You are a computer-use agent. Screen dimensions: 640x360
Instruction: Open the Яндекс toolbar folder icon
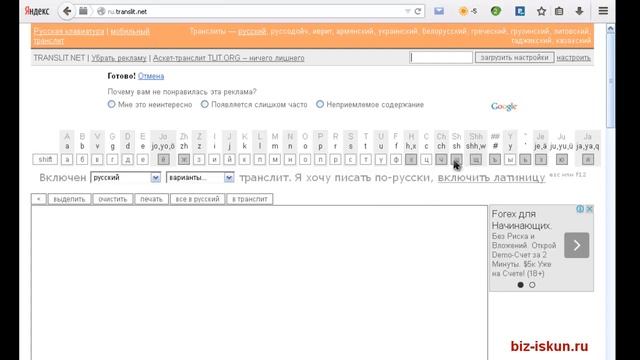coord(83,11)
